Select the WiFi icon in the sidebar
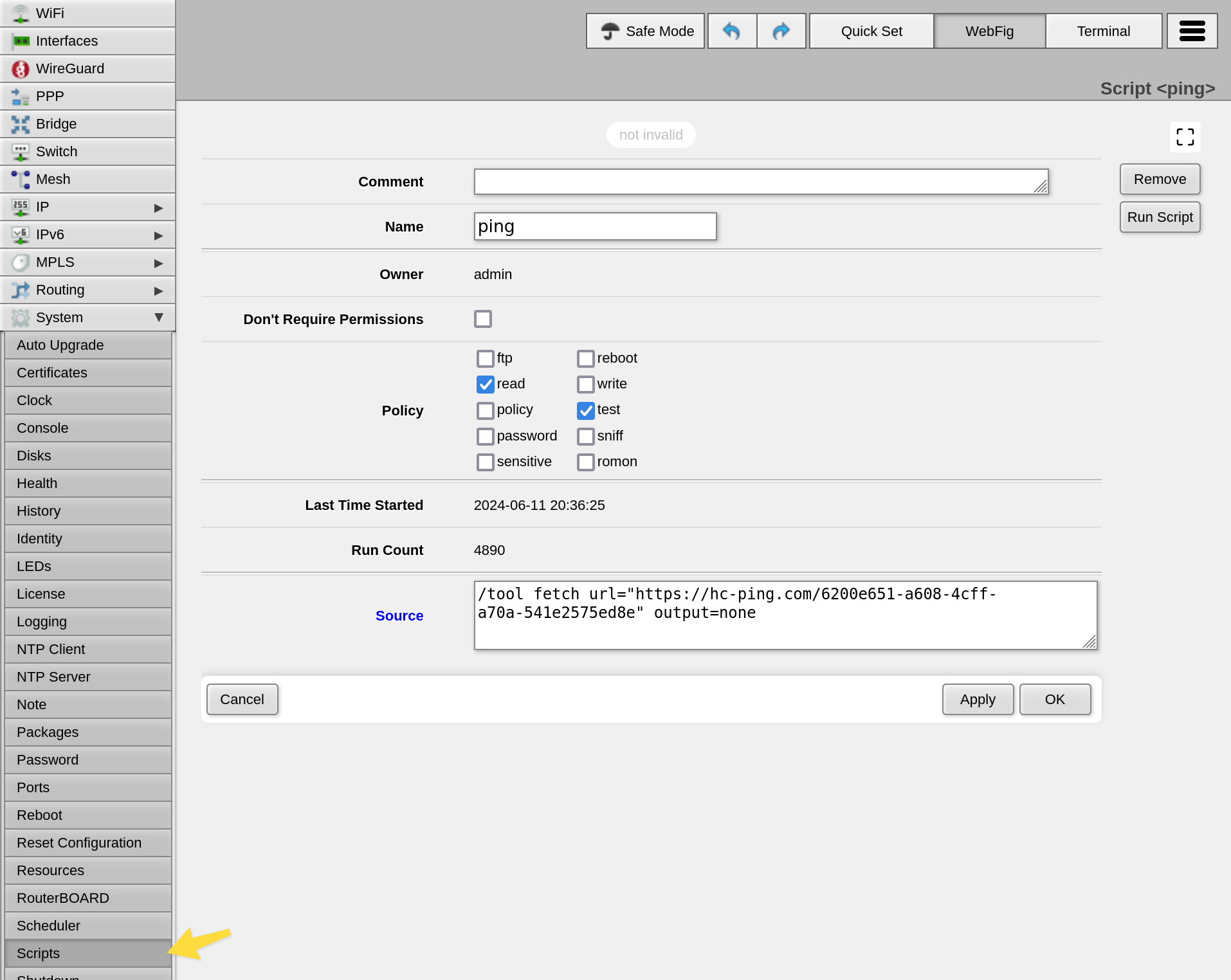This screenshot has height=980, width=1231. (20, 13)
